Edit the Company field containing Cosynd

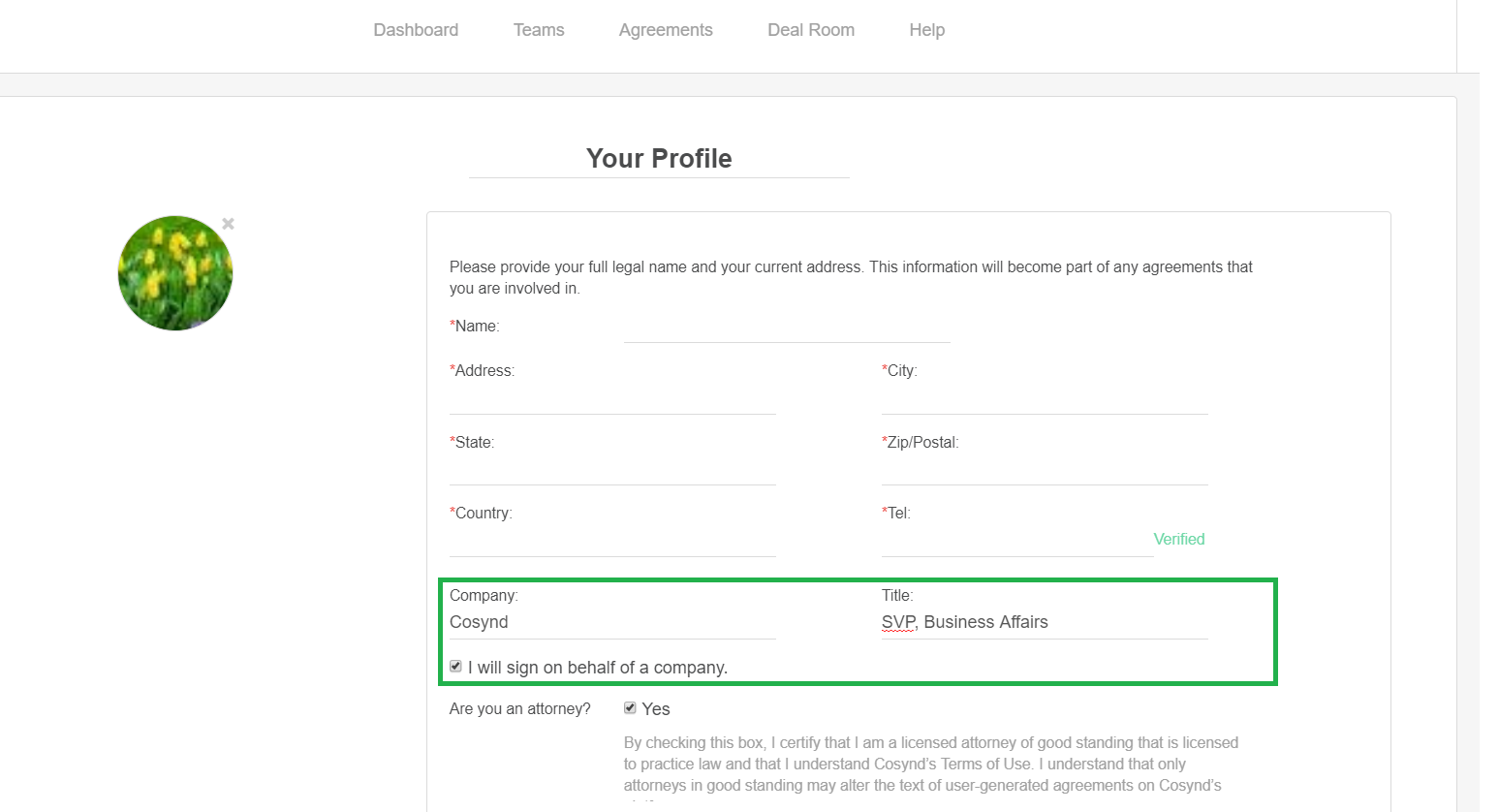click(610, 621)
